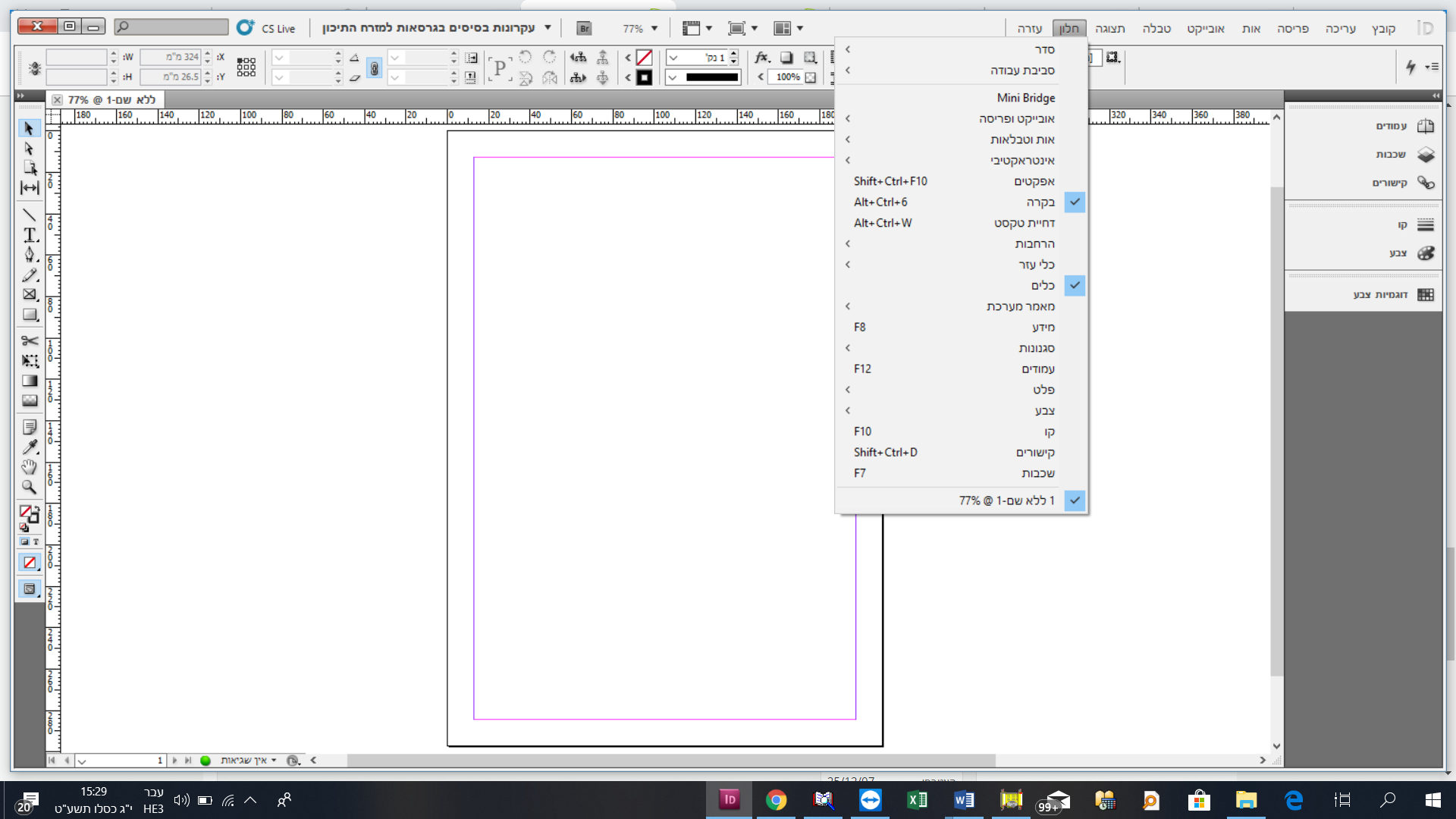Image resolution: width=1456 pixels, height=819 pixels.
Task: Click the black stroke color swatch
Action: [x=644, y=77]
